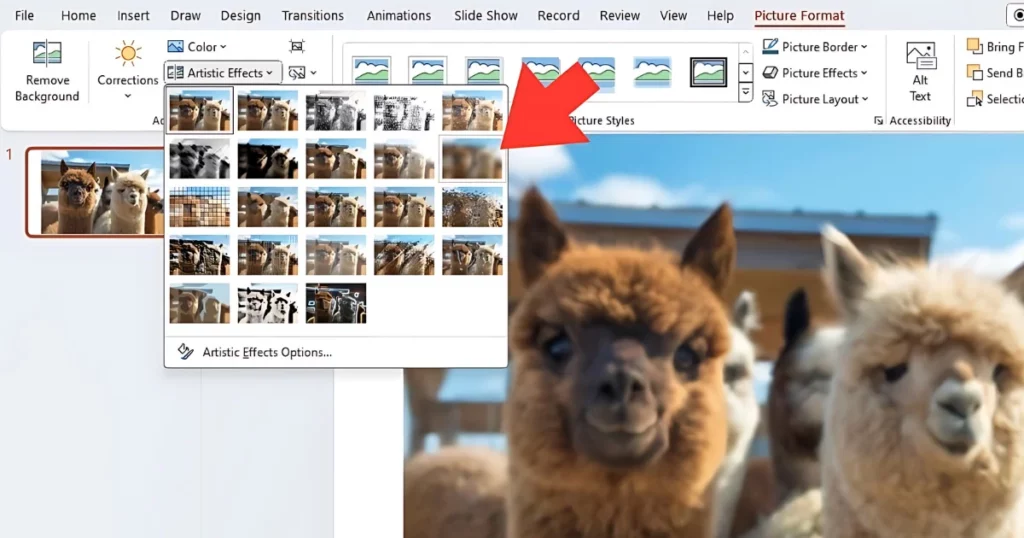Select the None artistic effect thumbnail
This screenshot has height=538, width=1024.
click(x=200, y=111)
